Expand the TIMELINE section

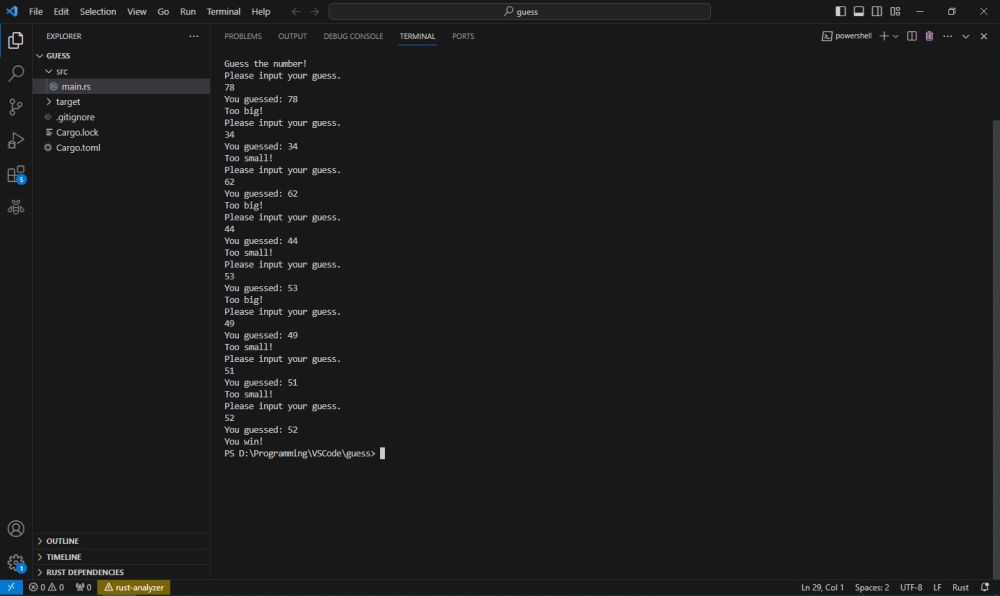coord(121,556)
